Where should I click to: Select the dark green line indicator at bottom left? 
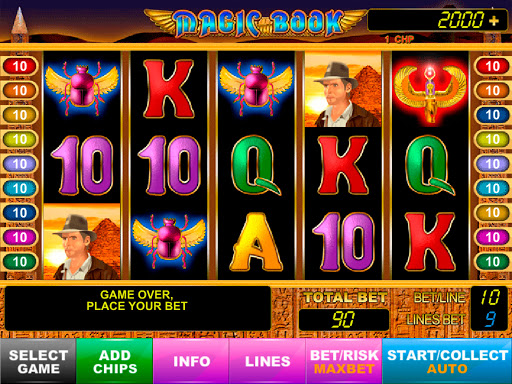[x=20, y=262]
